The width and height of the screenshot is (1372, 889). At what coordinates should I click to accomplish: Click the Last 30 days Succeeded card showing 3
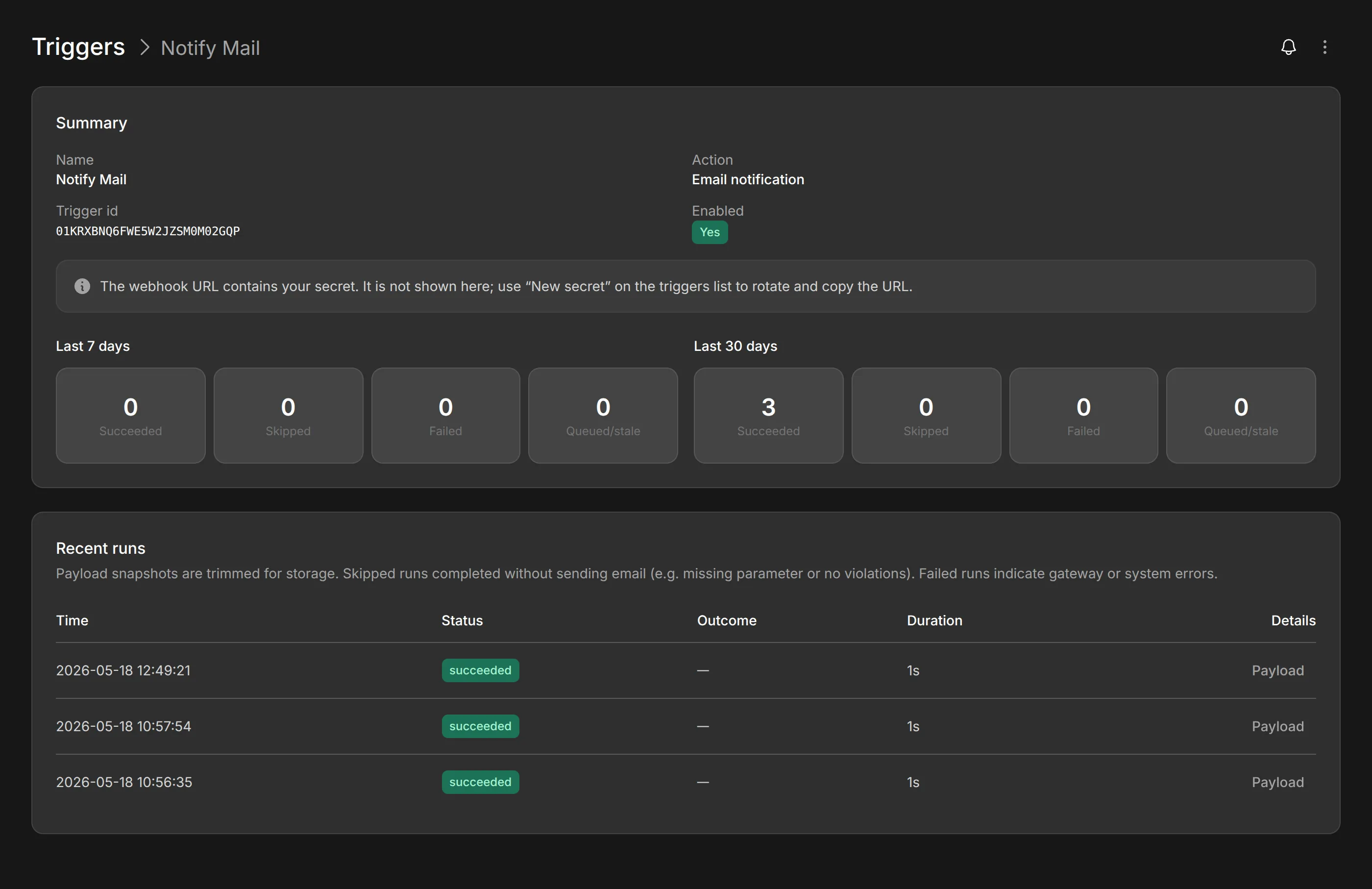(x=768, y=416)
